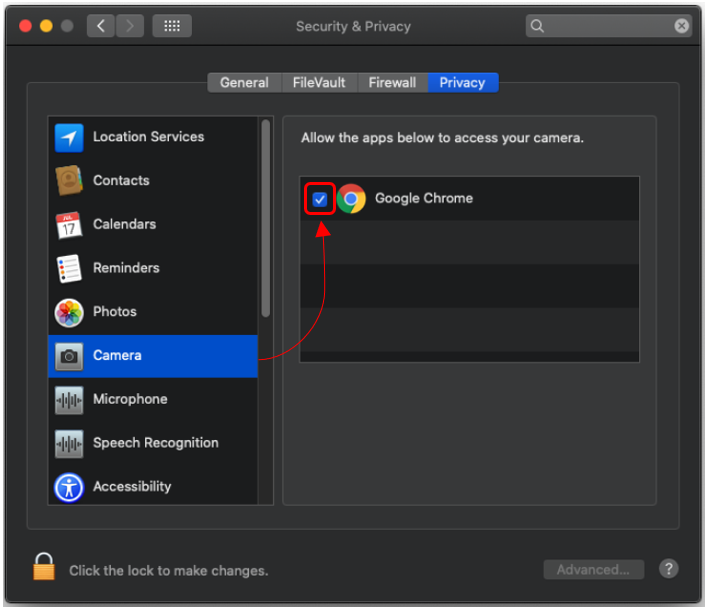Select the Reminders list icon
The width and height of the screenshot is (707, 610).
69,268
